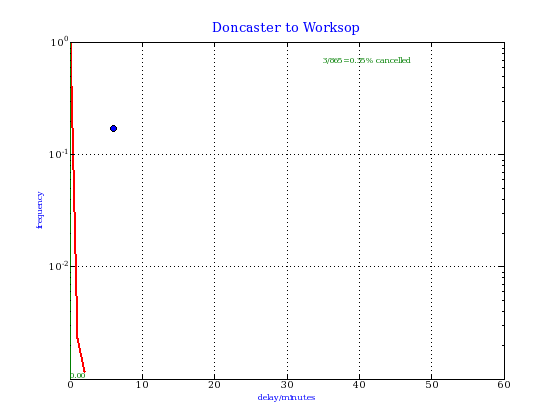Viewport: 560px width, 420px height.
Task: Click the y-axis tick label 10^0
Action: pos(59,42)
